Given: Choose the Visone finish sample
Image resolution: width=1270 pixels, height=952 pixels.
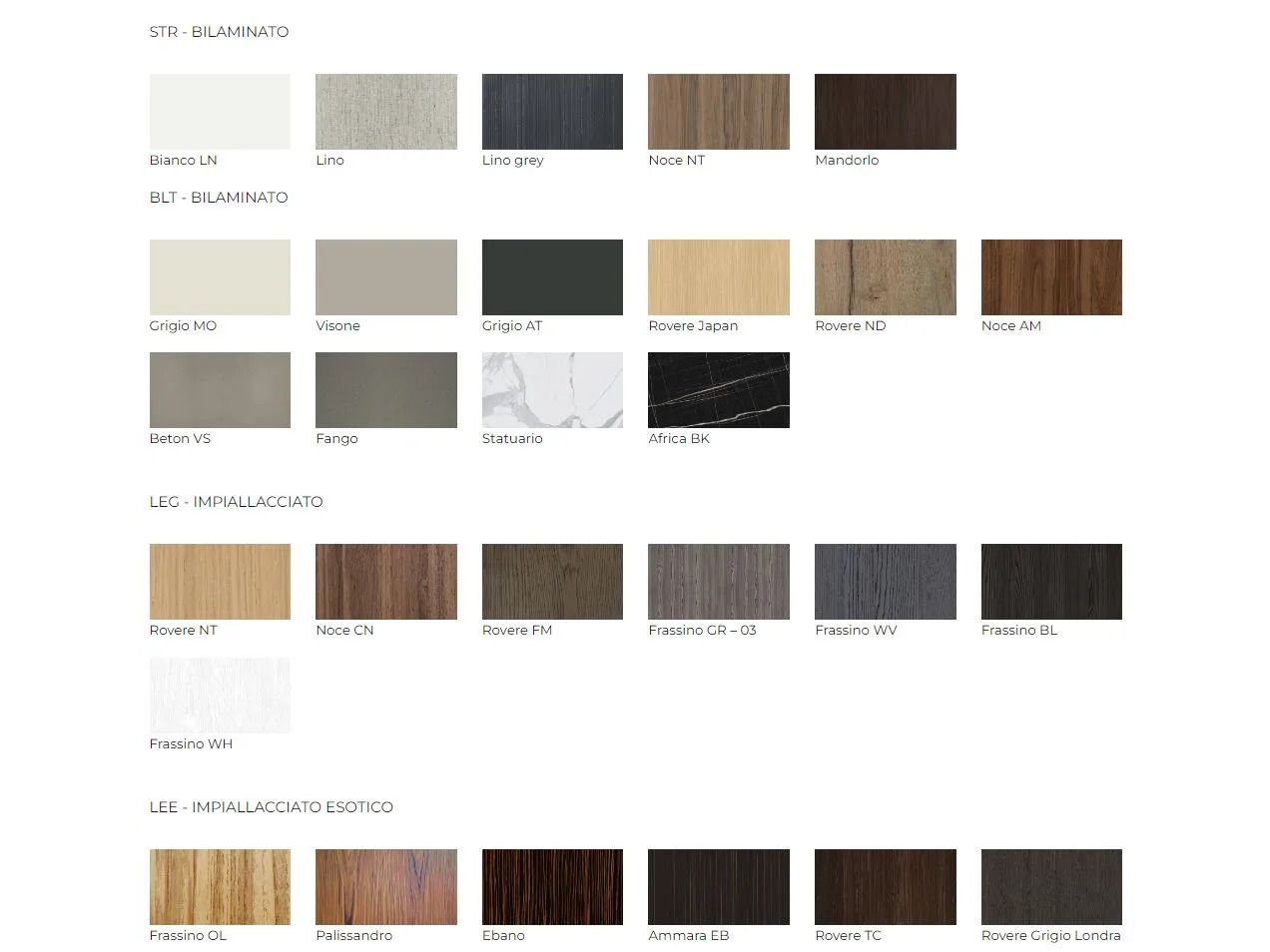Looking at the screenshot, I should coord(385,277).
